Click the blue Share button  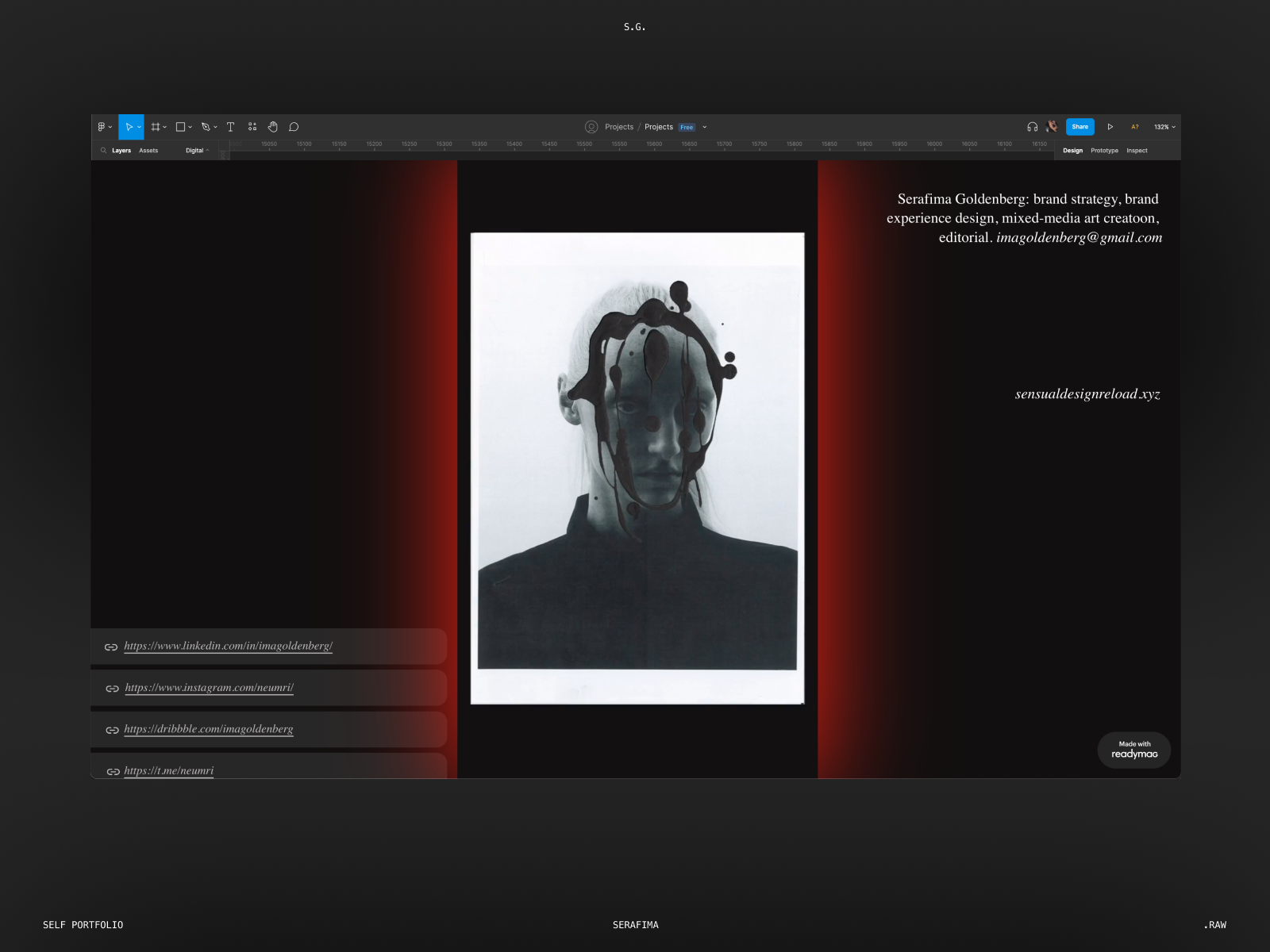coord(1079,127)
